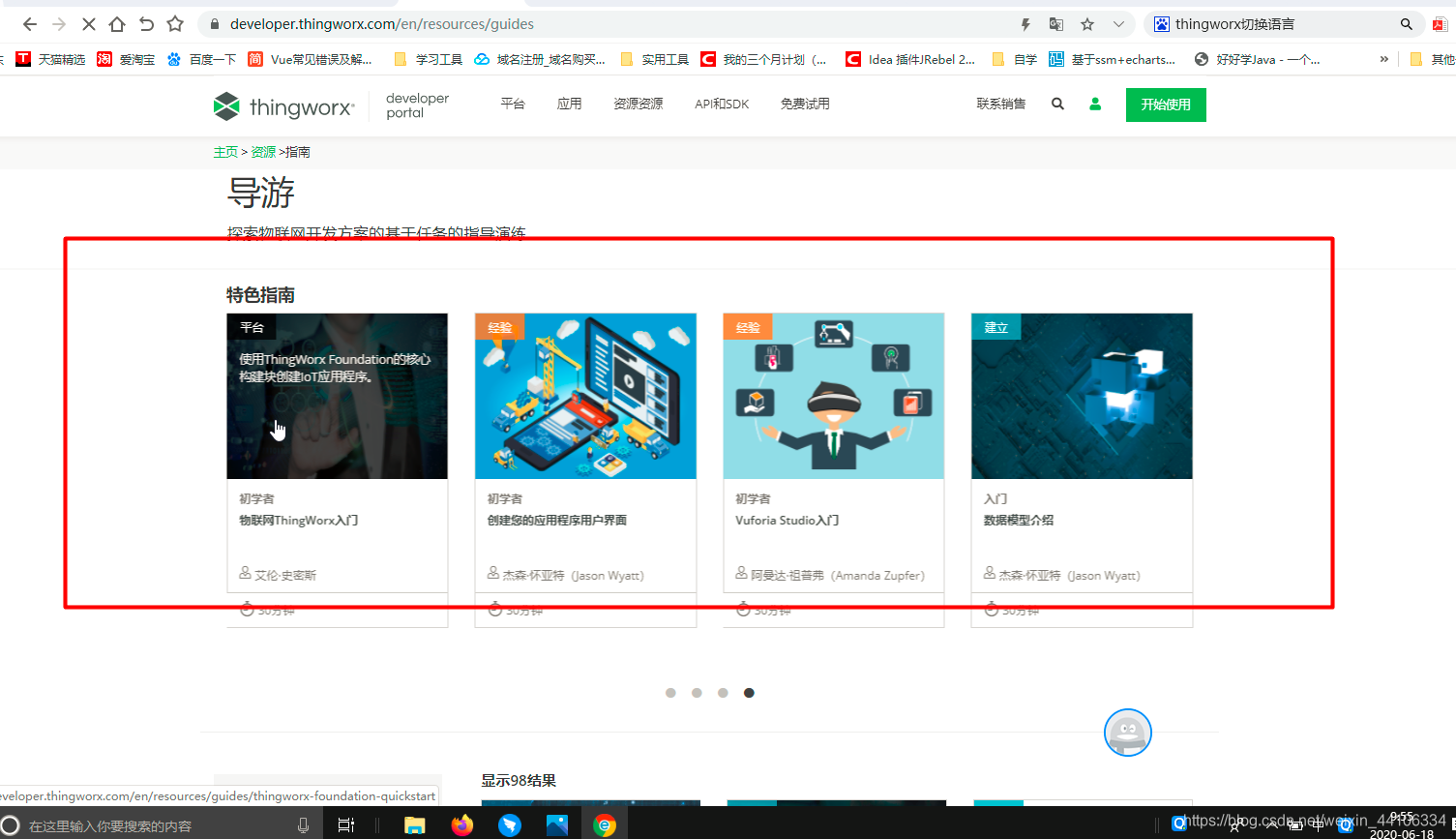Click the taskbar microphone icon
This screenshot has height=839, width=1456.
[x=303, y=825]
